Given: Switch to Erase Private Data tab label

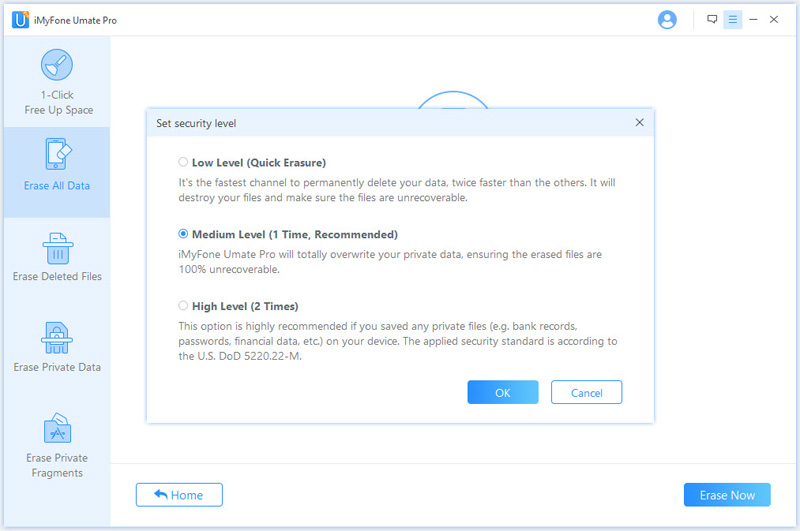Looking at the screenshot, I should 57,367.
